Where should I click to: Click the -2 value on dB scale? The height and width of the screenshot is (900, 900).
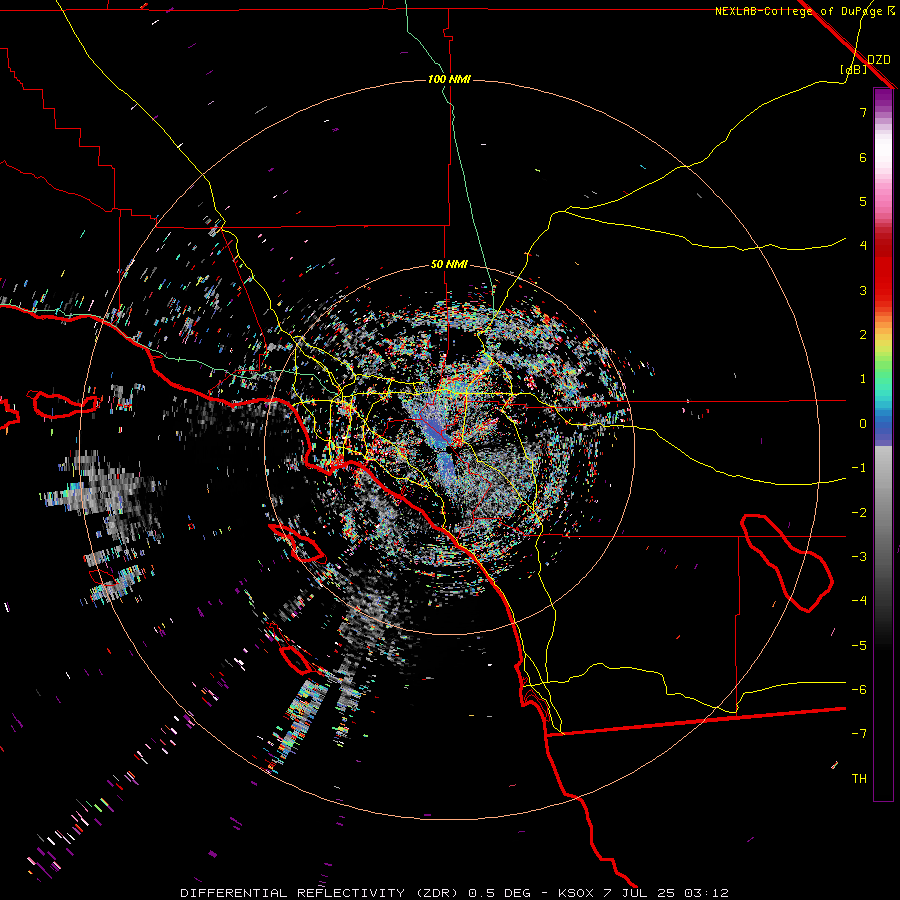(x=859, y=512)
